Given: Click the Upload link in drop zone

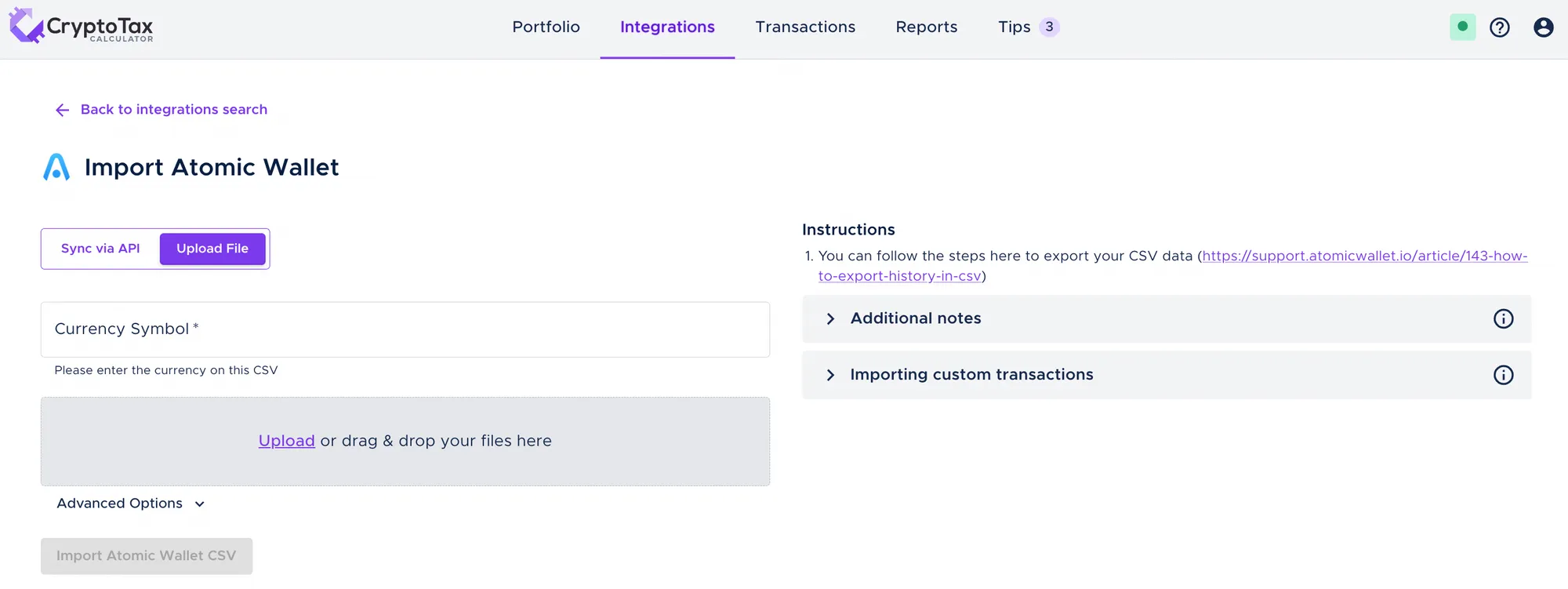Looking at the screenshot, I should (286, 441).
